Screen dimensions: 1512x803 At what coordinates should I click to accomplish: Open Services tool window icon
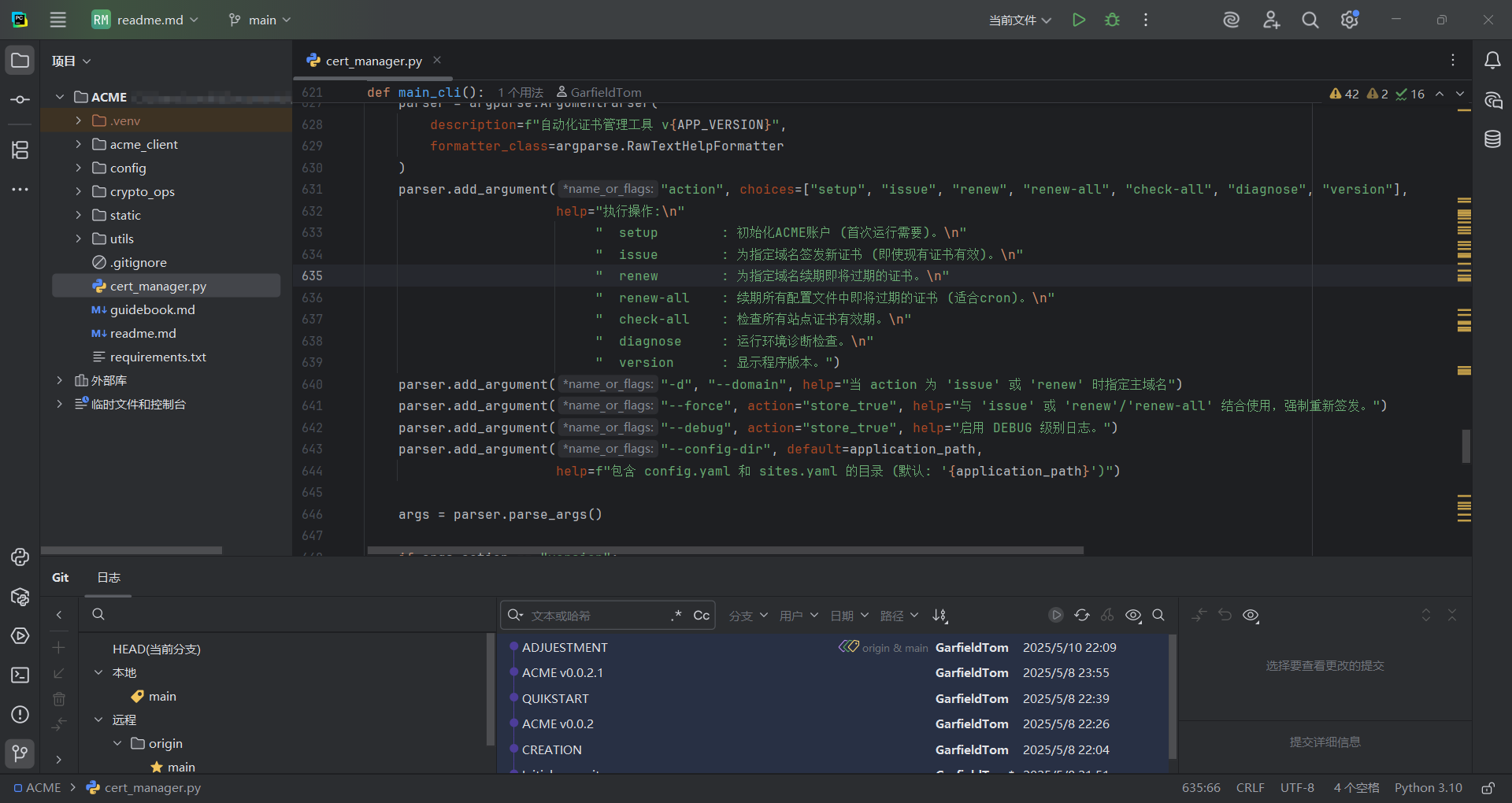point(20,636)
